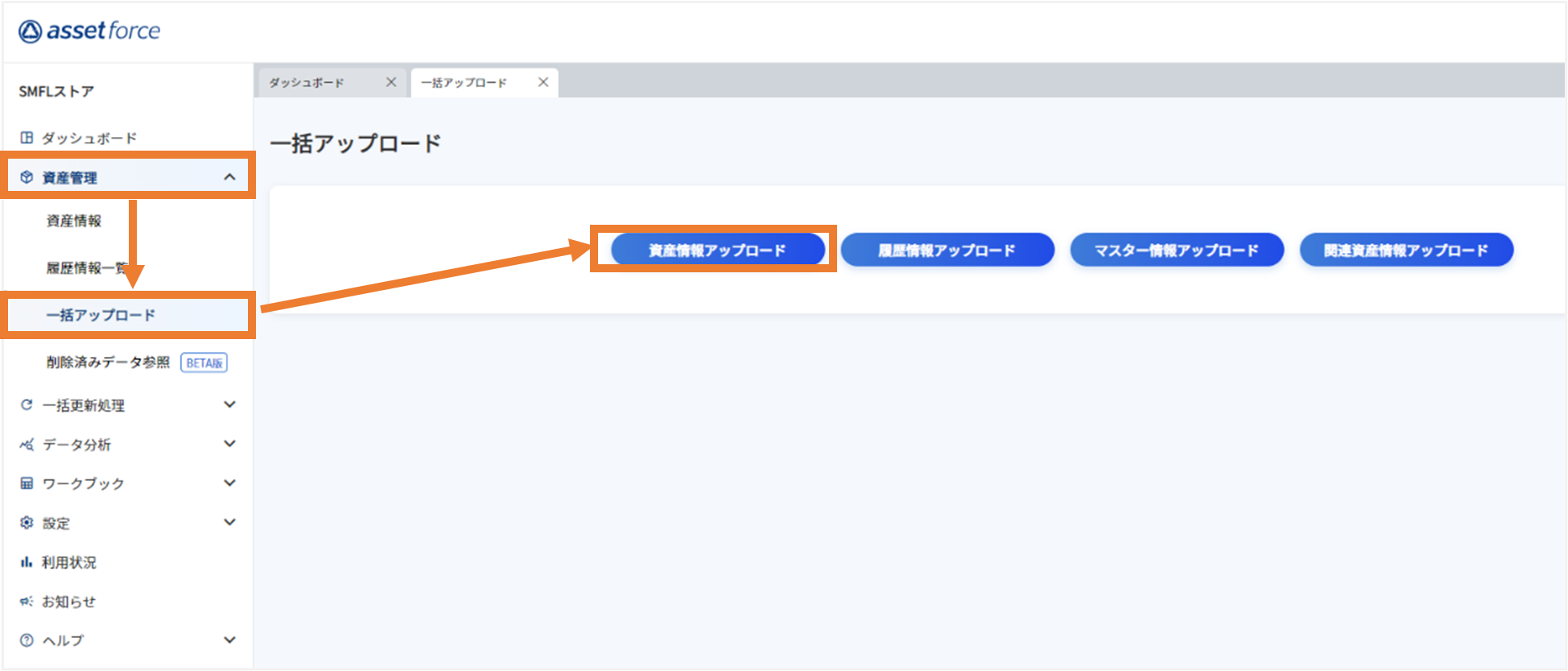Click the 資産管理 cube icon
The image size is (1568, 671).
point(27,177)
